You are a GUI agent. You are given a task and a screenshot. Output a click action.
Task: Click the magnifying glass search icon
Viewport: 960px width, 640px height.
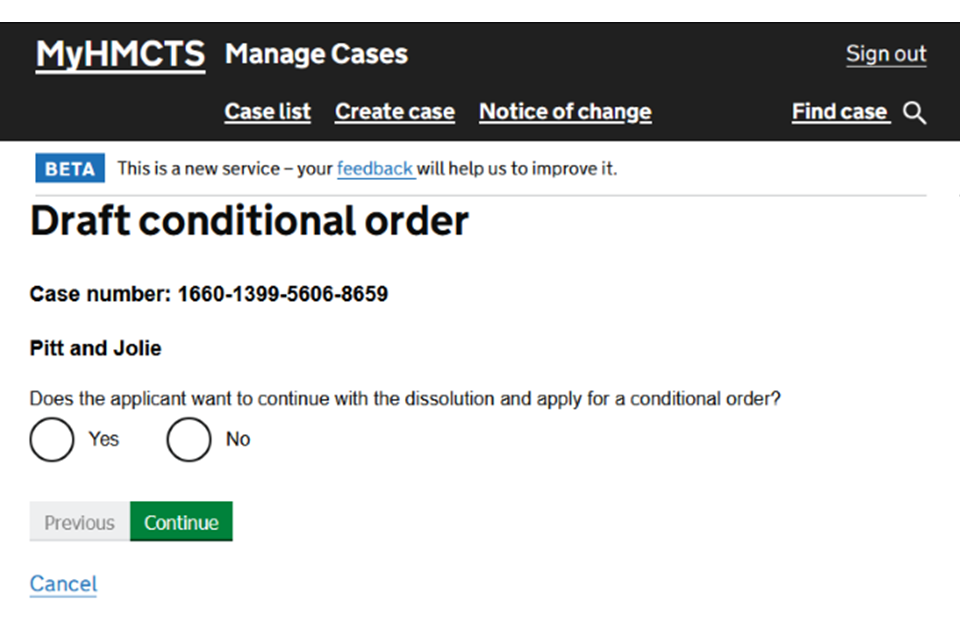pos(915,113)
